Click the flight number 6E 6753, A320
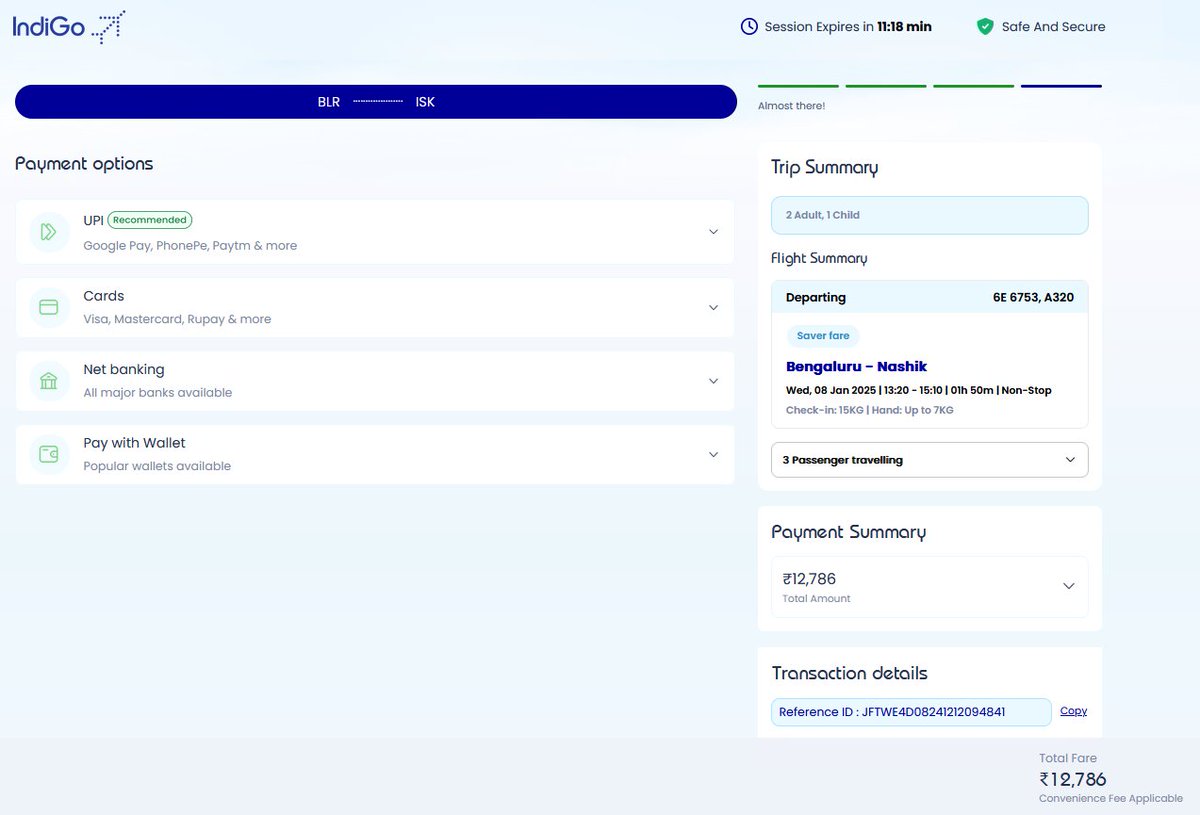This screenshot has width=1200, height=815. [1033, 297]
